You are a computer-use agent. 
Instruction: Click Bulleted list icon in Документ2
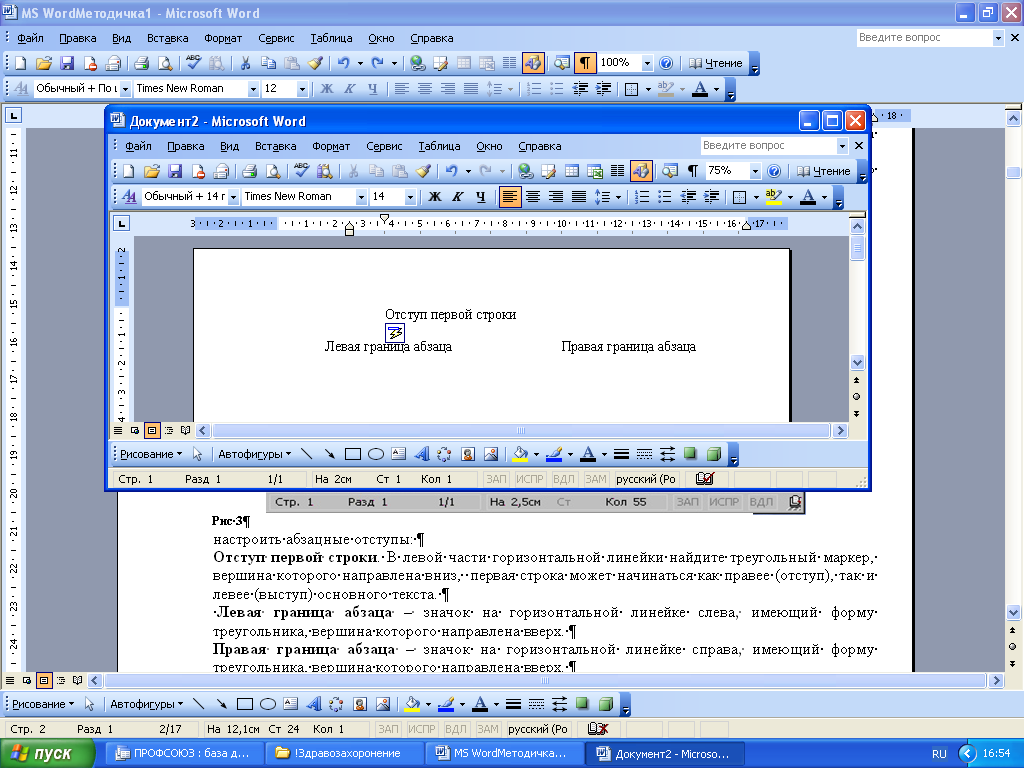tap(665, 196)
